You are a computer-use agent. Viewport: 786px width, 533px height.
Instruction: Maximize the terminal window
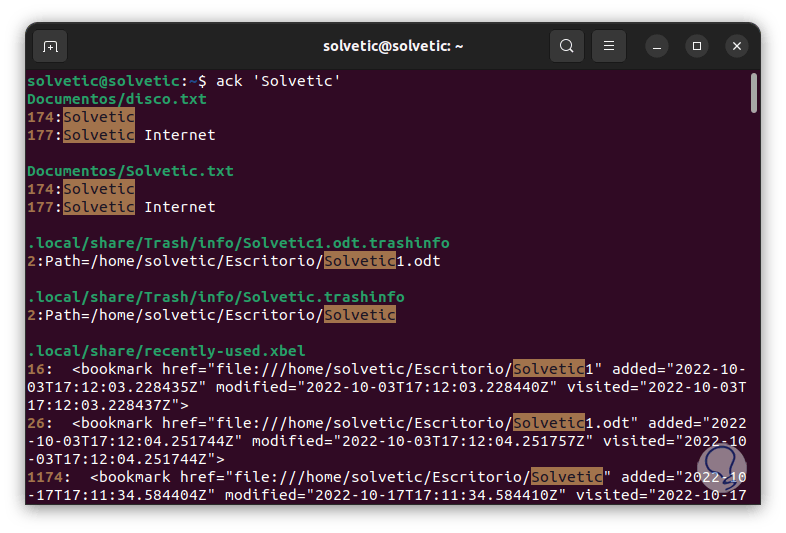pyautogui.click(x=697, y=46)
